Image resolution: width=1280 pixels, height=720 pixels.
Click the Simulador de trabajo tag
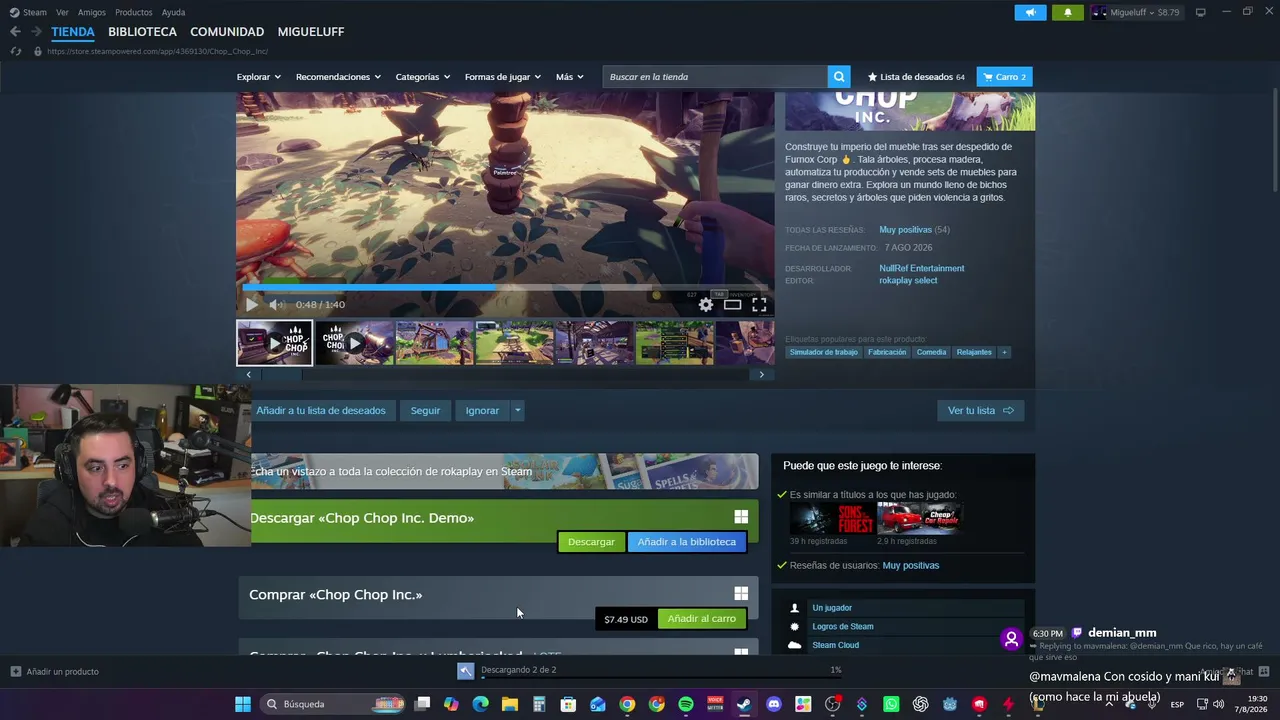point(824,352)
